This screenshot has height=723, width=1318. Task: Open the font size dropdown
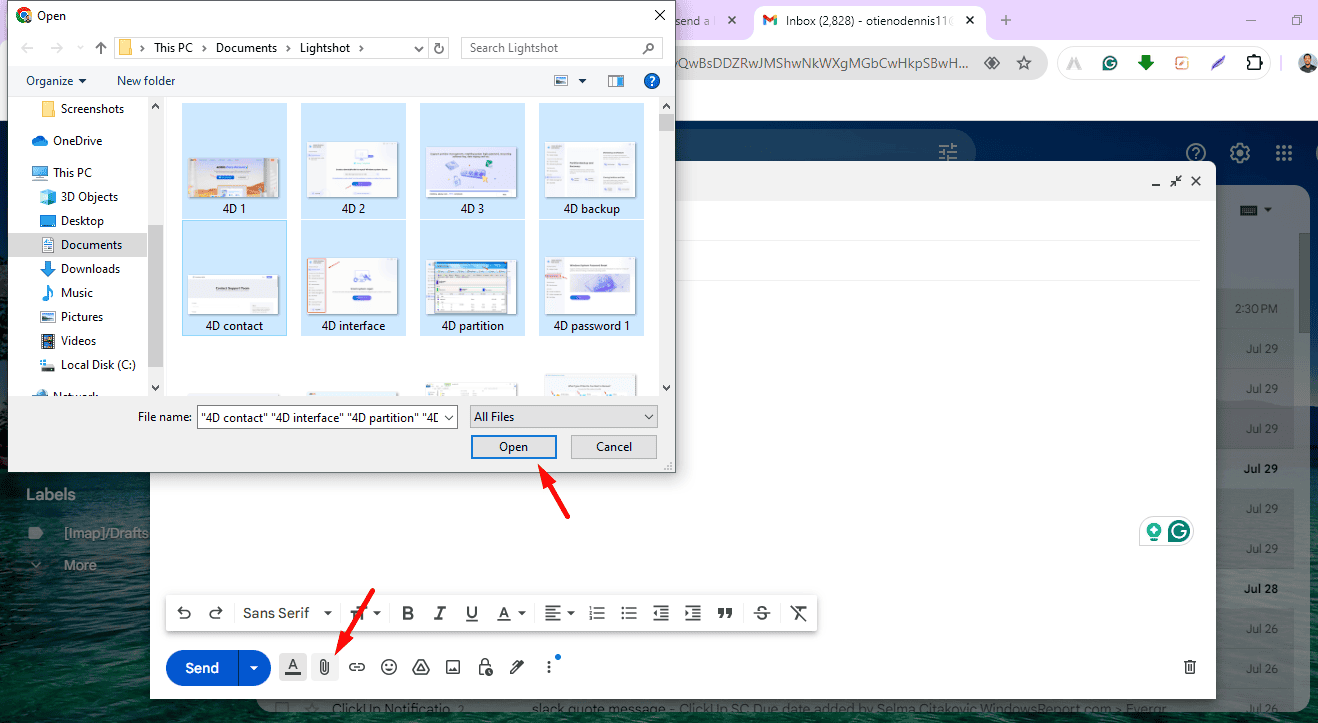click(x=365, y=613)
